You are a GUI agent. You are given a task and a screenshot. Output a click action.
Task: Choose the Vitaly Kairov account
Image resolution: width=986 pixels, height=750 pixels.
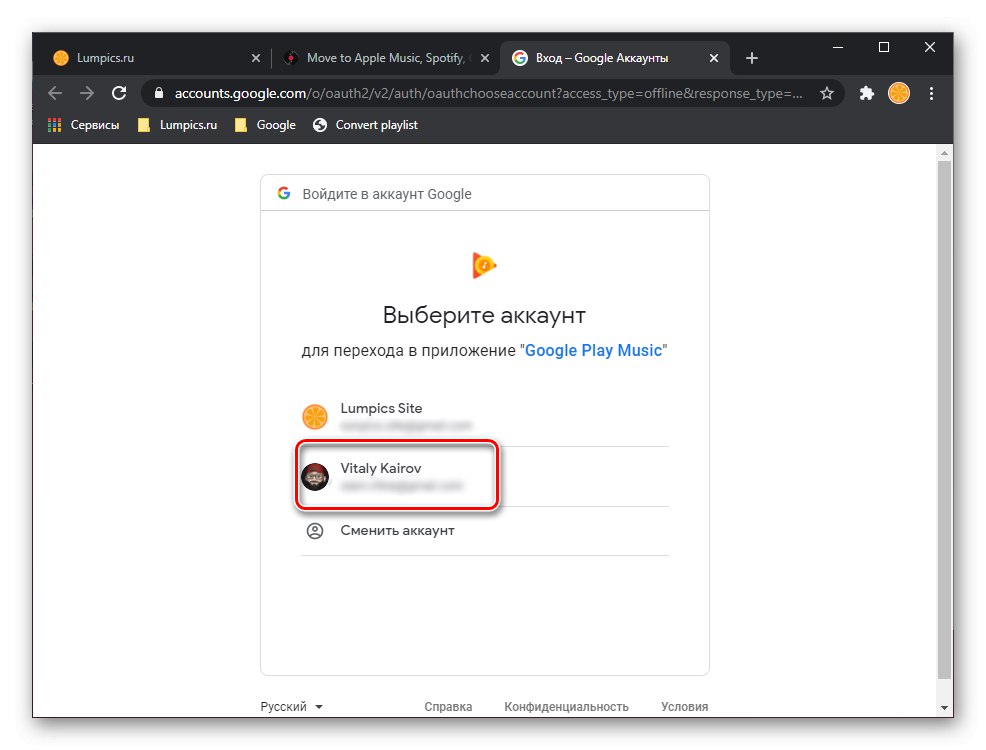(484, 477)
